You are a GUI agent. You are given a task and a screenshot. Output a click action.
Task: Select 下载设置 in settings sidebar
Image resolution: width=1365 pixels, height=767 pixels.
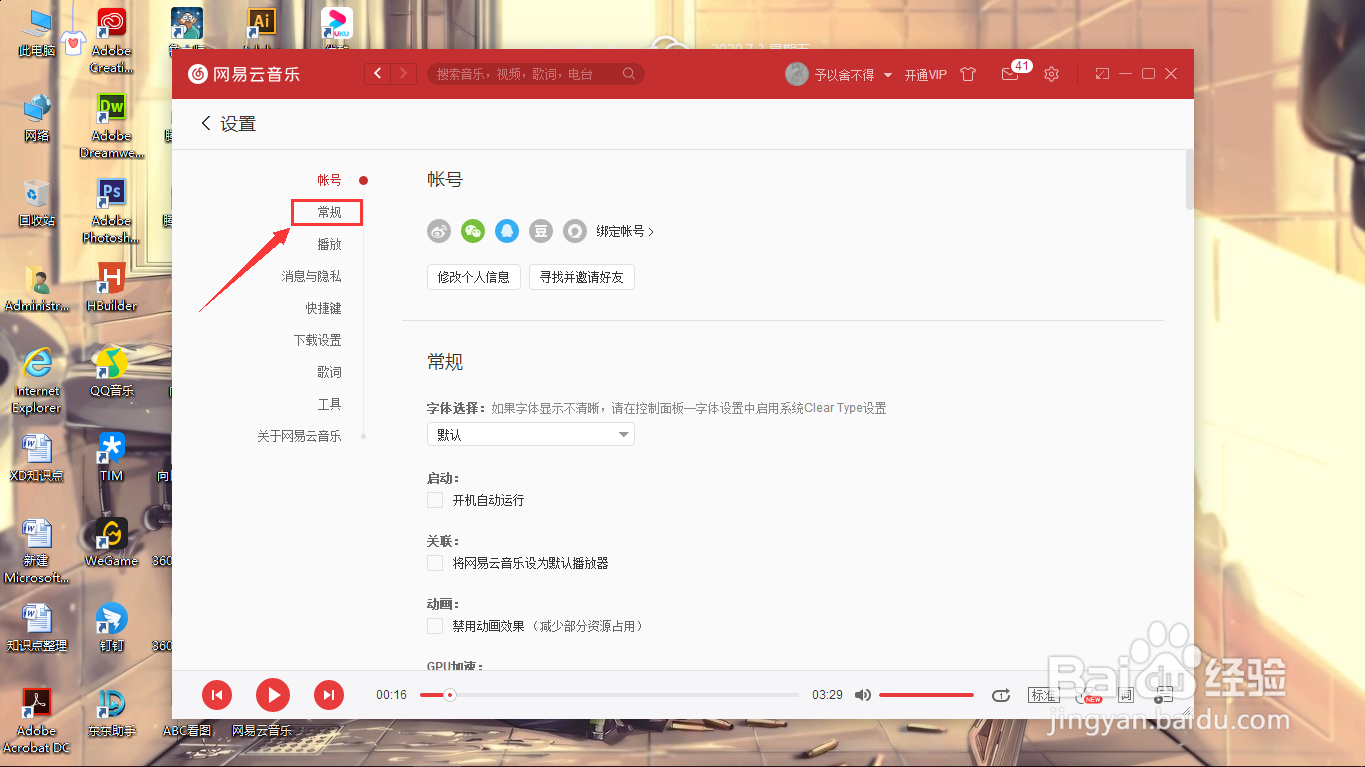tap(317, 340)
